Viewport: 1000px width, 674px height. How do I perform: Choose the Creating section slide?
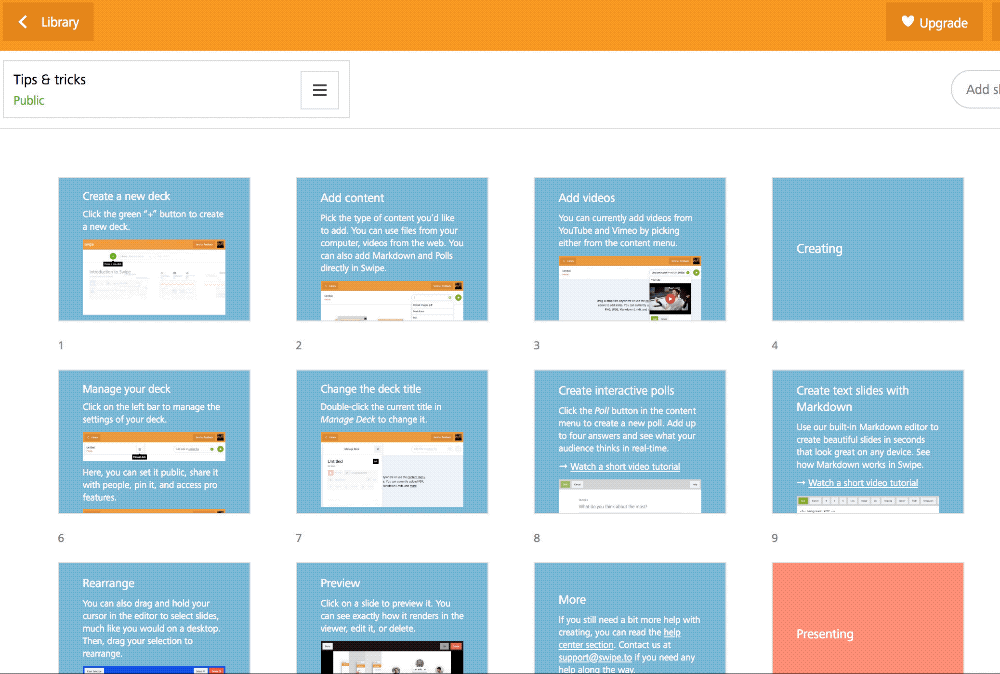pyautogui.click(x=867, y=249)
